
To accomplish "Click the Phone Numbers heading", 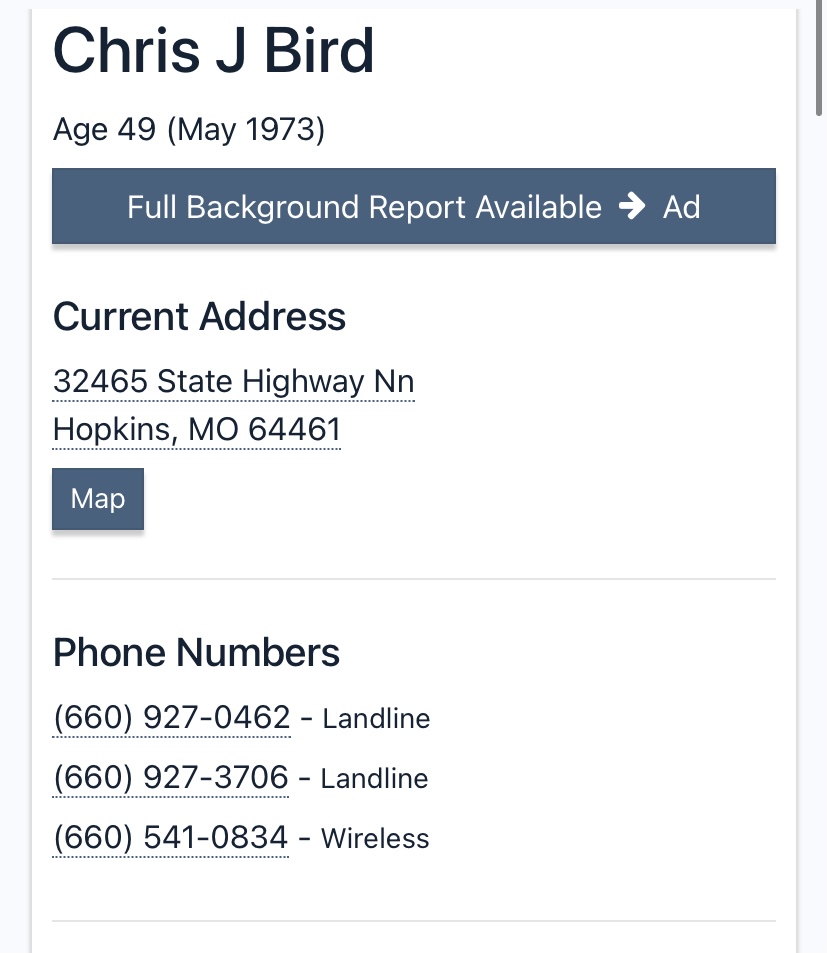I will [x=196, y=653].
